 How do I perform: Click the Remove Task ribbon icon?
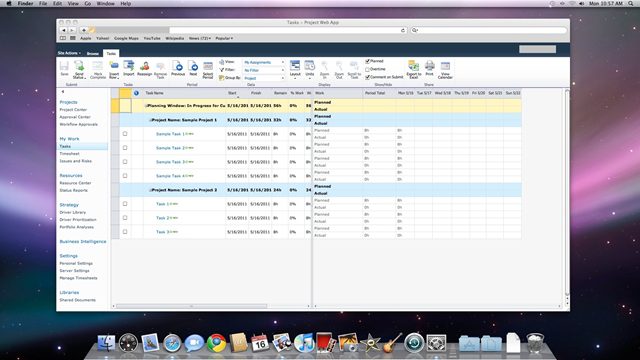160,69
